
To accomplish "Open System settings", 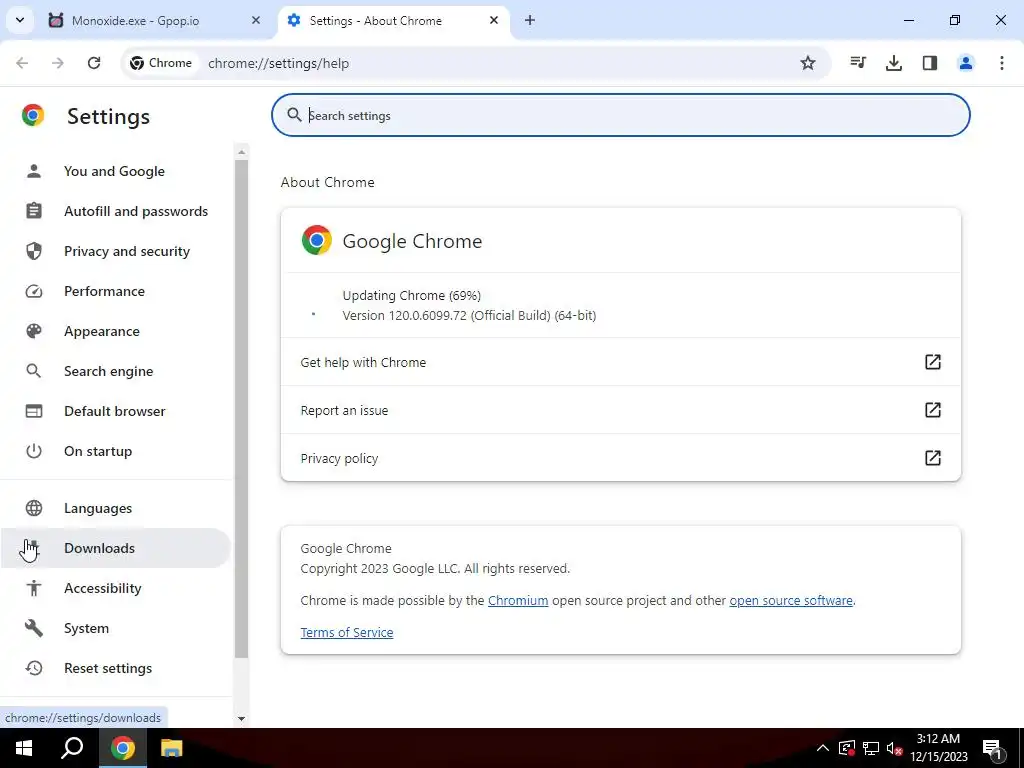I will coord(116,628).
